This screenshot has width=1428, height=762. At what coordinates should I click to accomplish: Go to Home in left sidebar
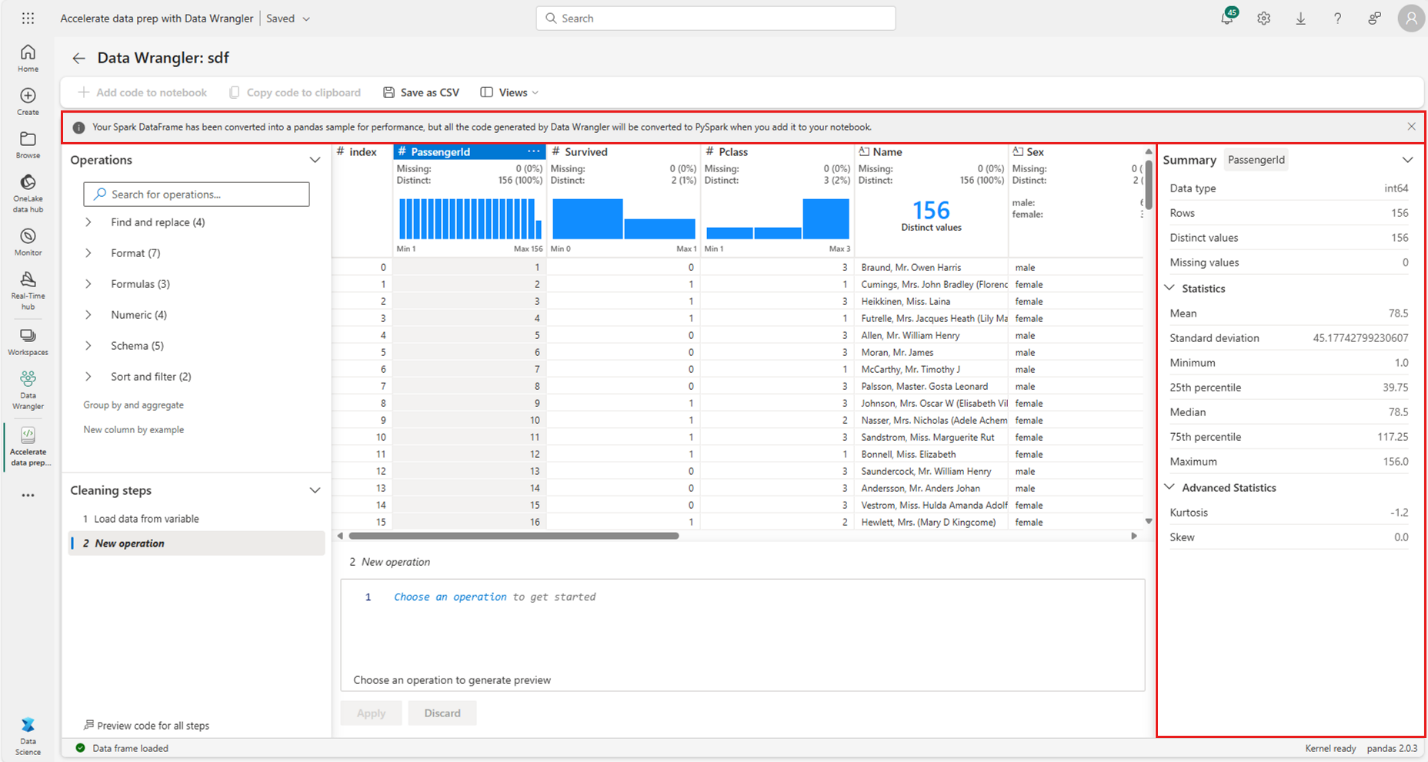(x=28, y=58)
